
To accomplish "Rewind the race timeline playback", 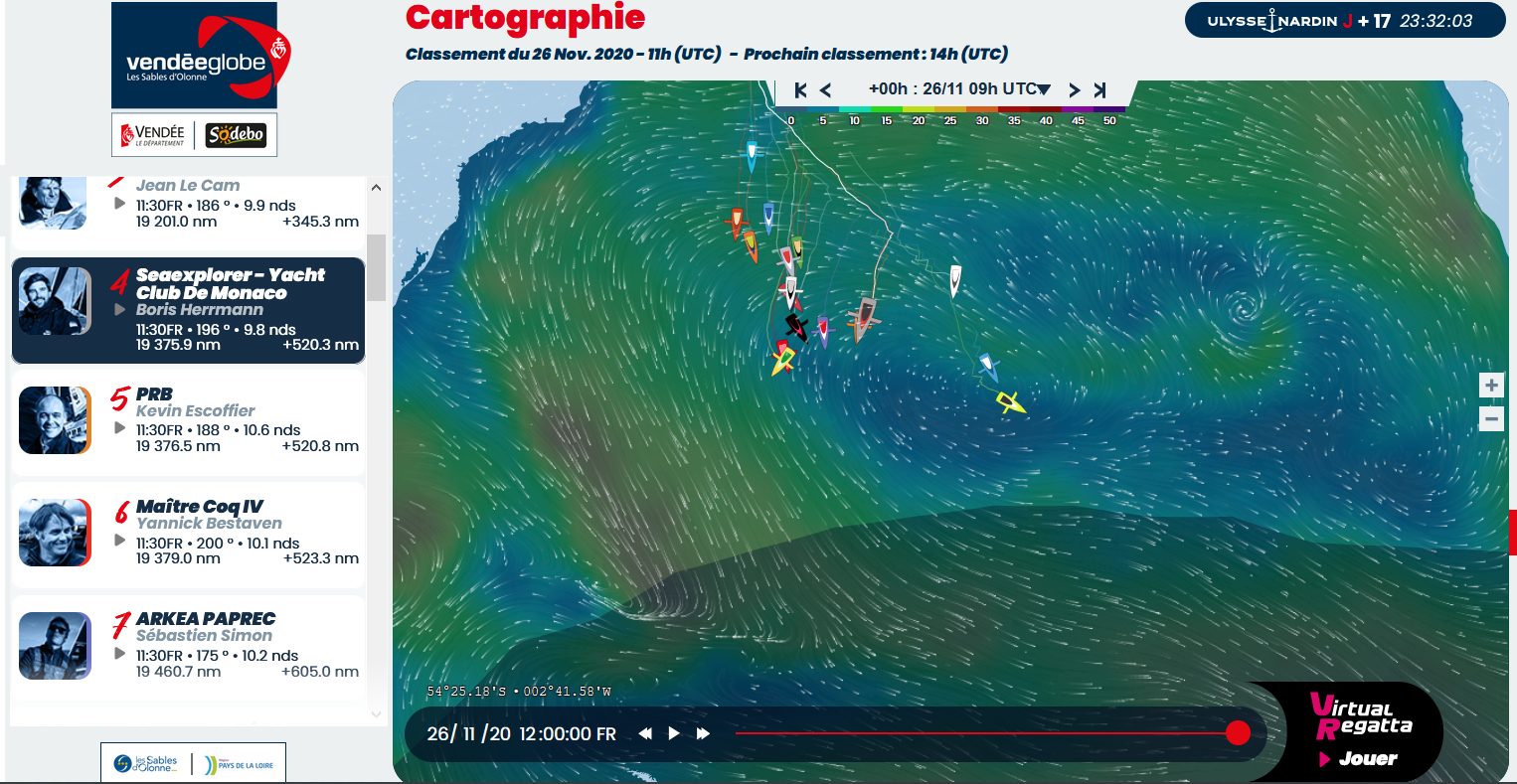I will 645,733.
